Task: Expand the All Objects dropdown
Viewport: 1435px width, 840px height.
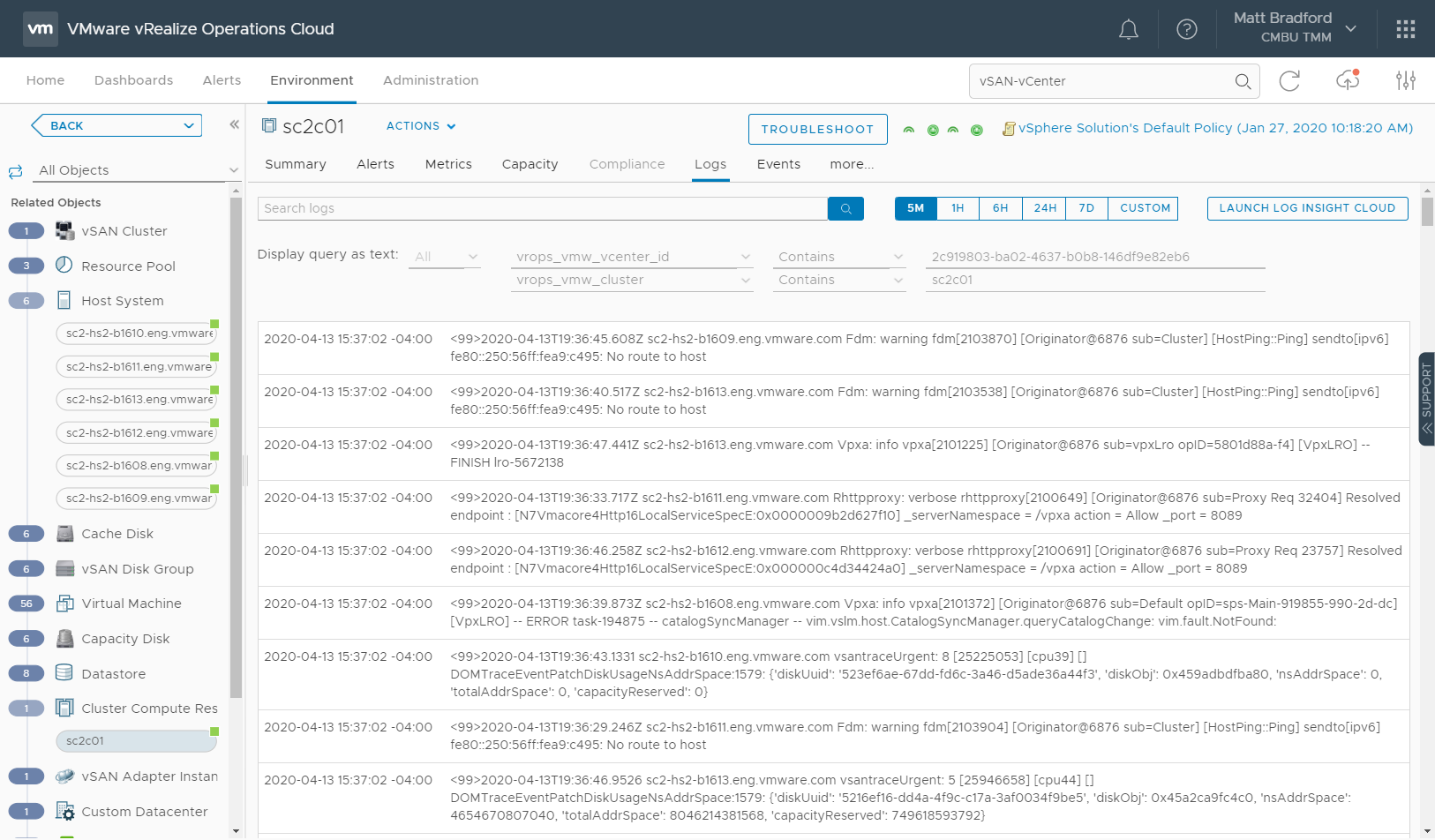Action: coord(138,170)
